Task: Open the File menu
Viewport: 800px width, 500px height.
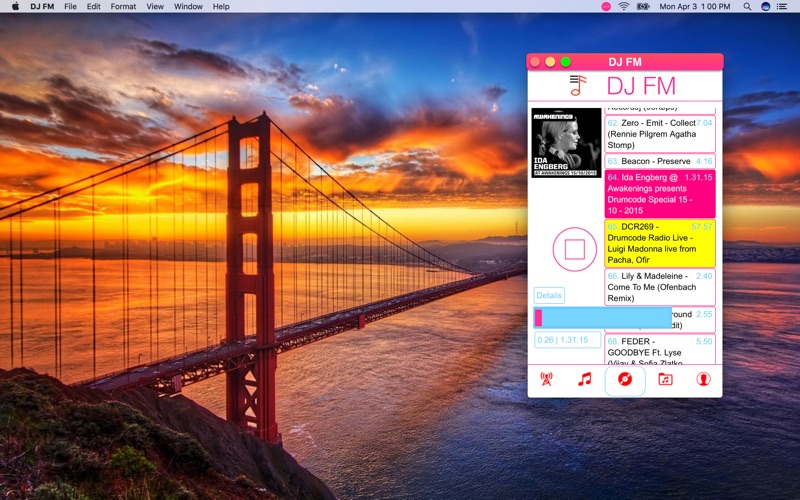Action: (70, 7)
